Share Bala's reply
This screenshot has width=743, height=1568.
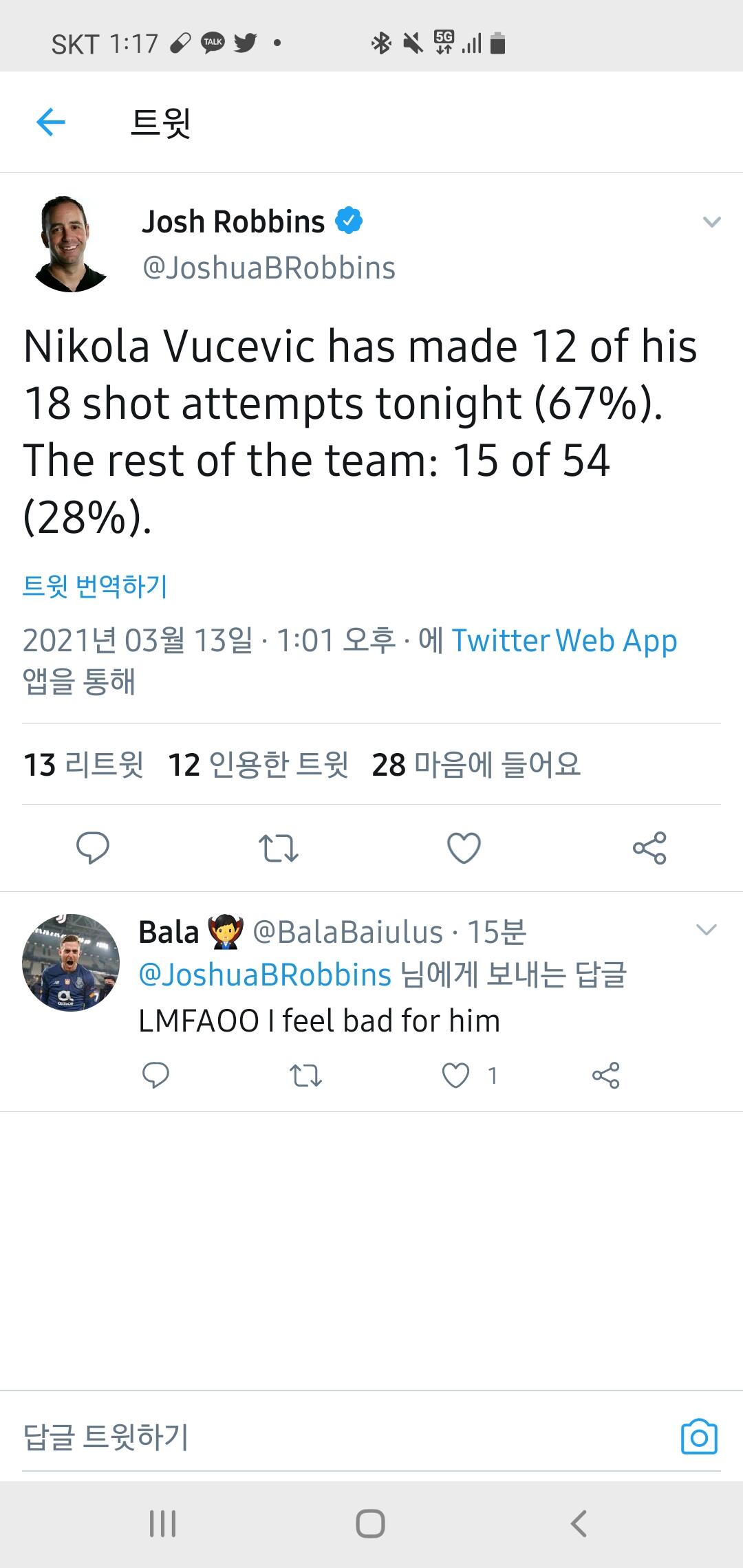tap(605, 1075)
